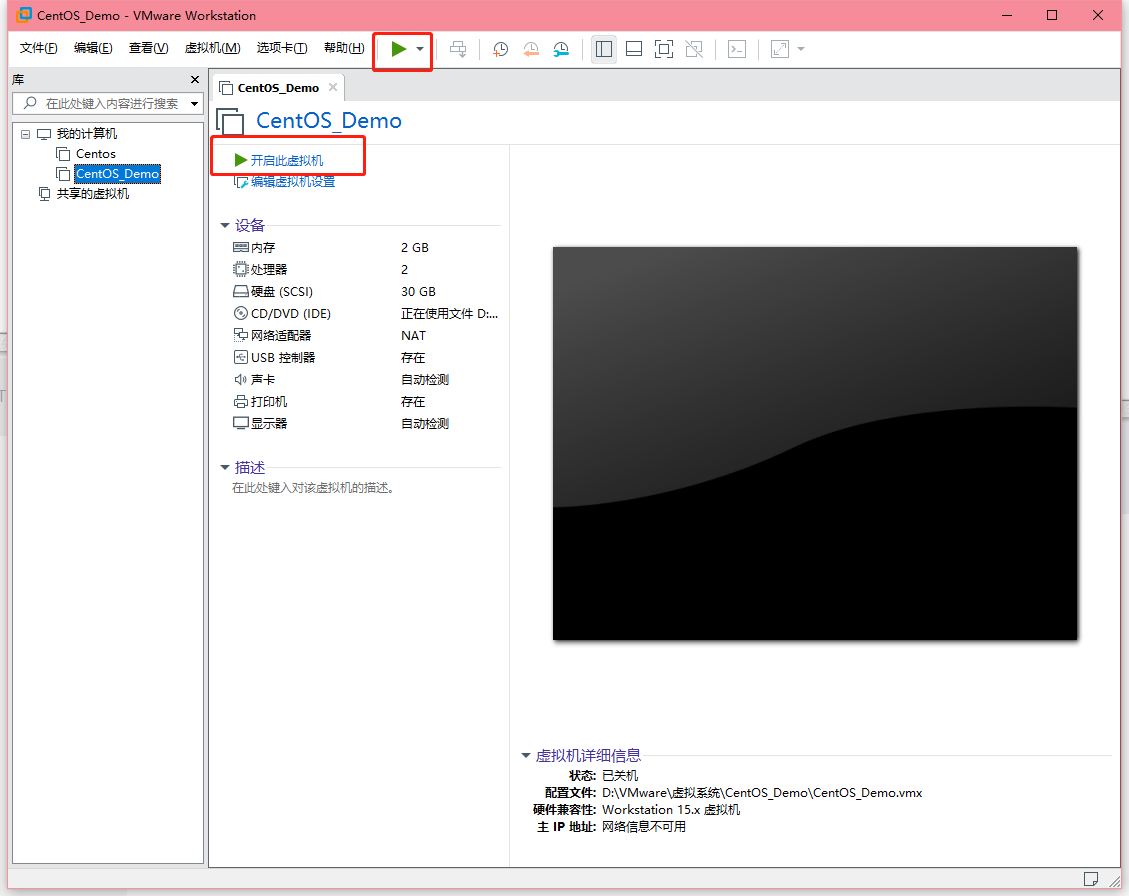
Task: Open the snapshot manager icon
Action: pos(561,49)
